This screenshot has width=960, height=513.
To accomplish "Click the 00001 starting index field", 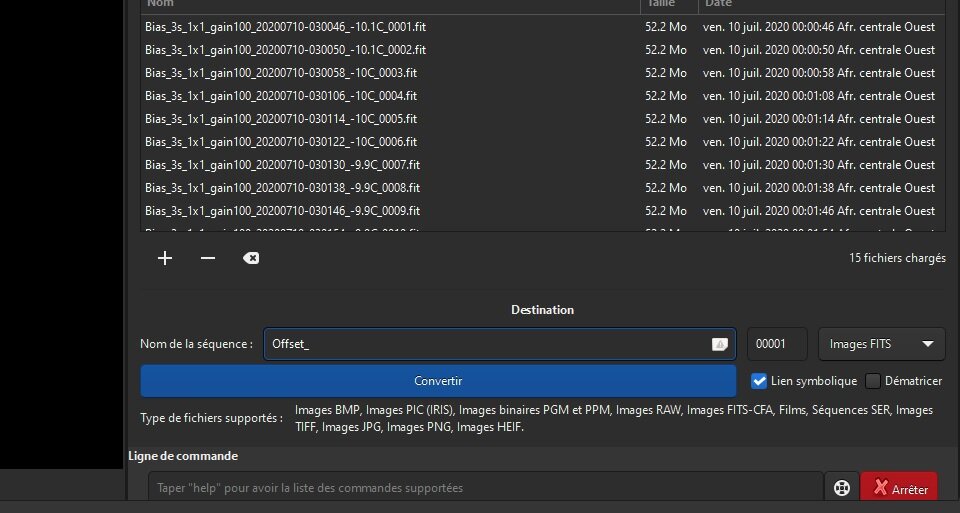I will click(x=777, y=344).
